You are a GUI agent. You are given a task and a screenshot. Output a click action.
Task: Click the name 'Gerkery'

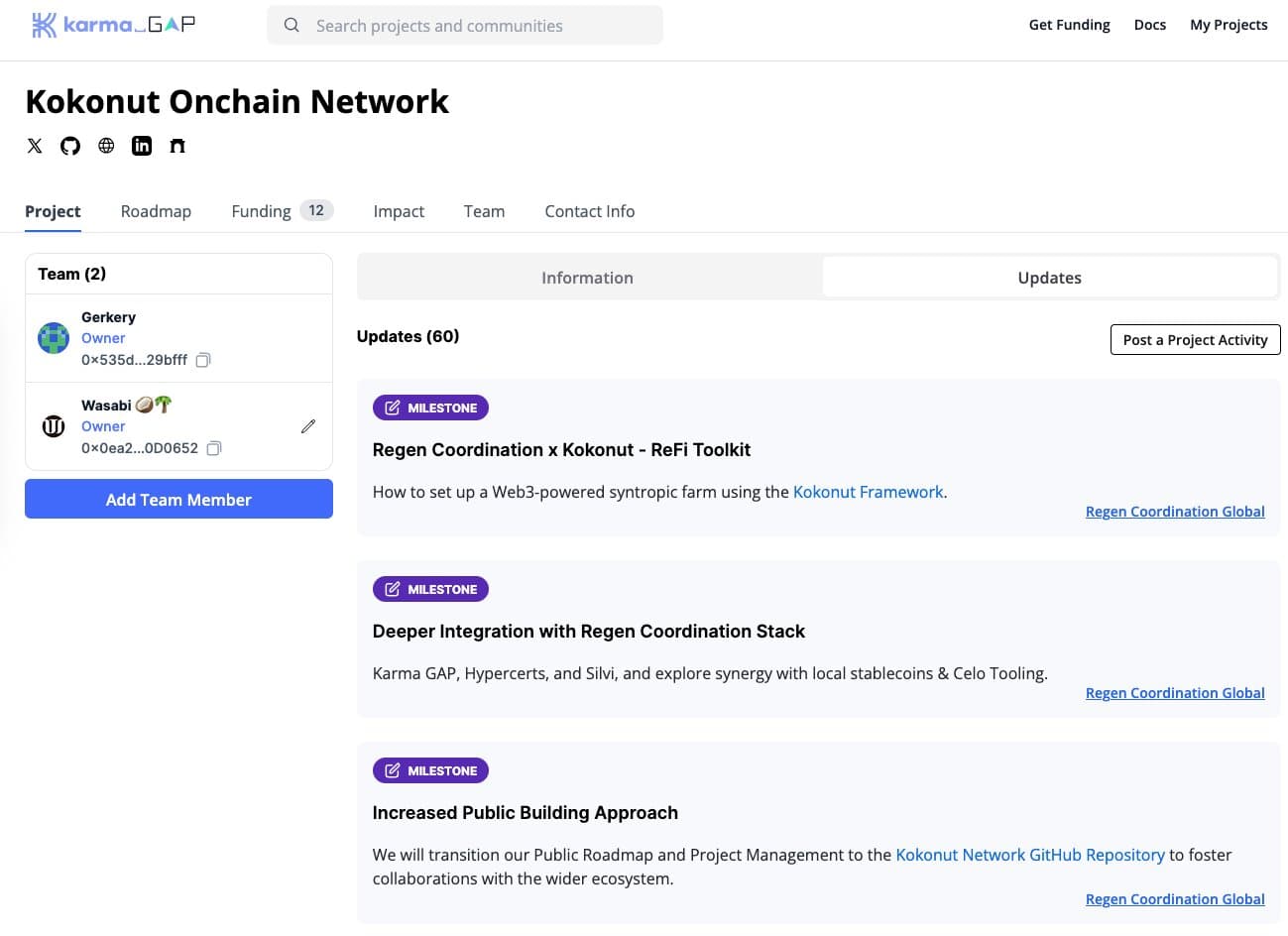(108, 317)
